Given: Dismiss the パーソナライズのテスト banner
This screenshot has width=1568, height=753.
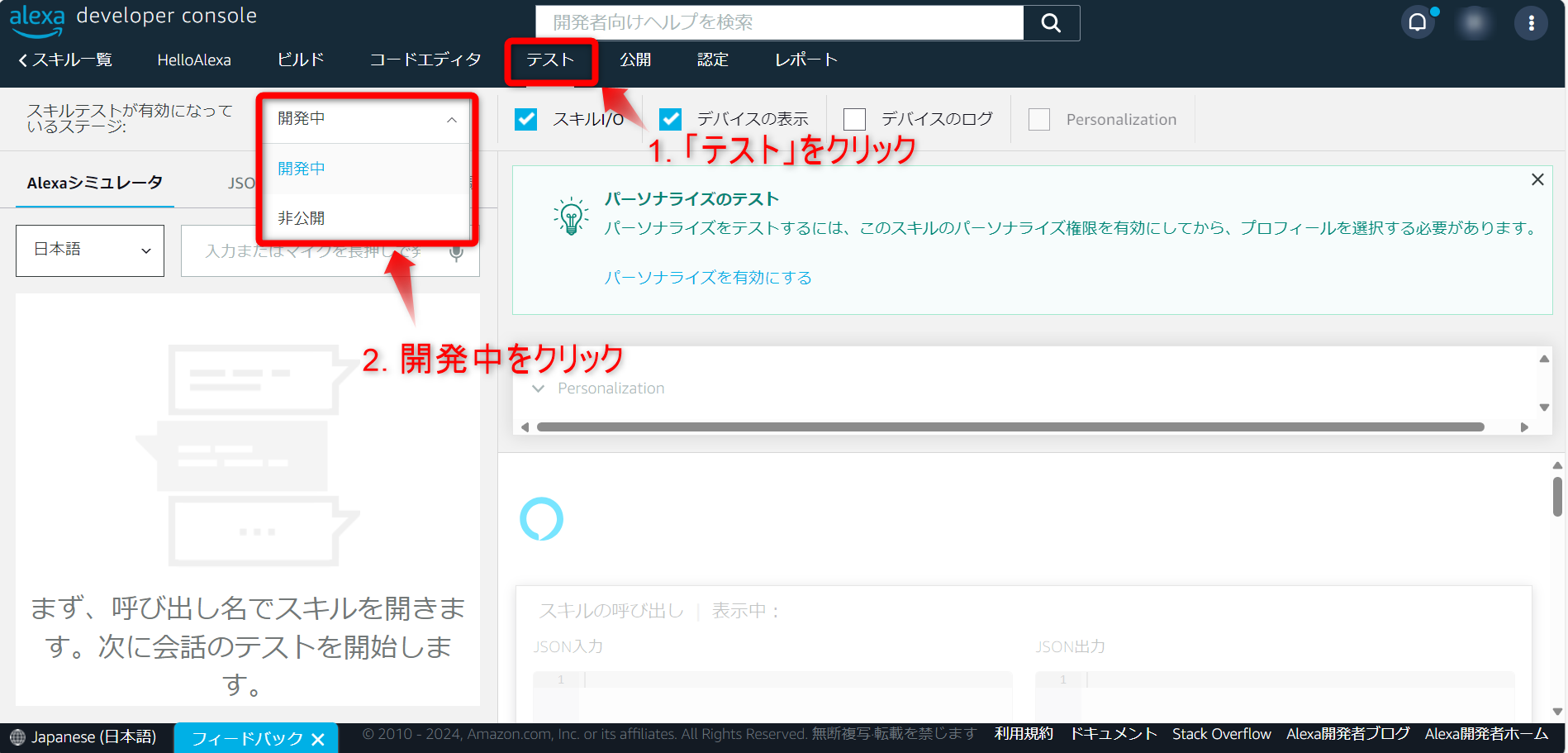Looking at the screenshot, I should pyautogui.click(x=1537, y=179).
